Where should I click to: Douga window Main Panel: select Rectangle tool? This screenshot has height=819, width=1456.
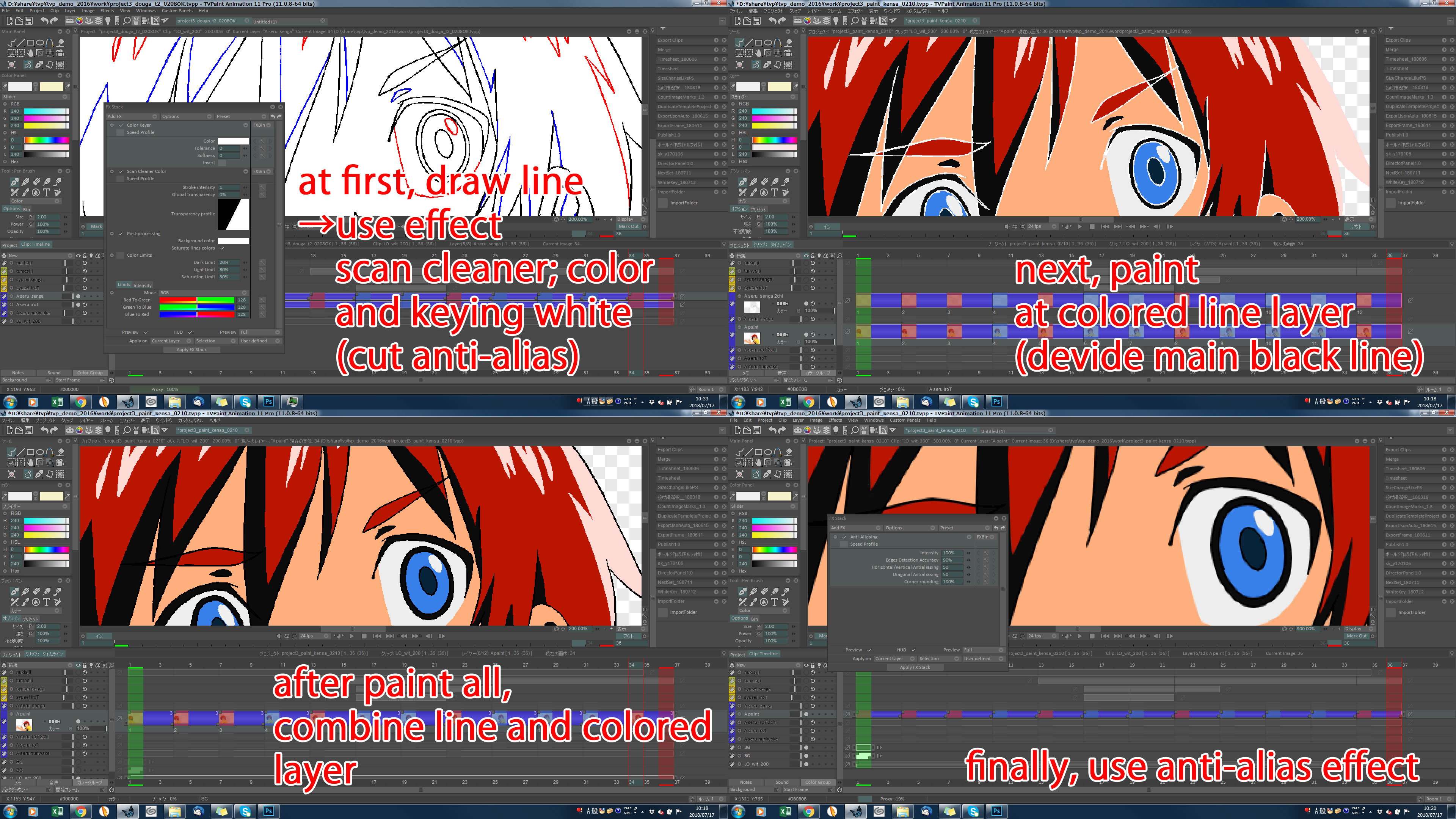[x=30, y=42]
